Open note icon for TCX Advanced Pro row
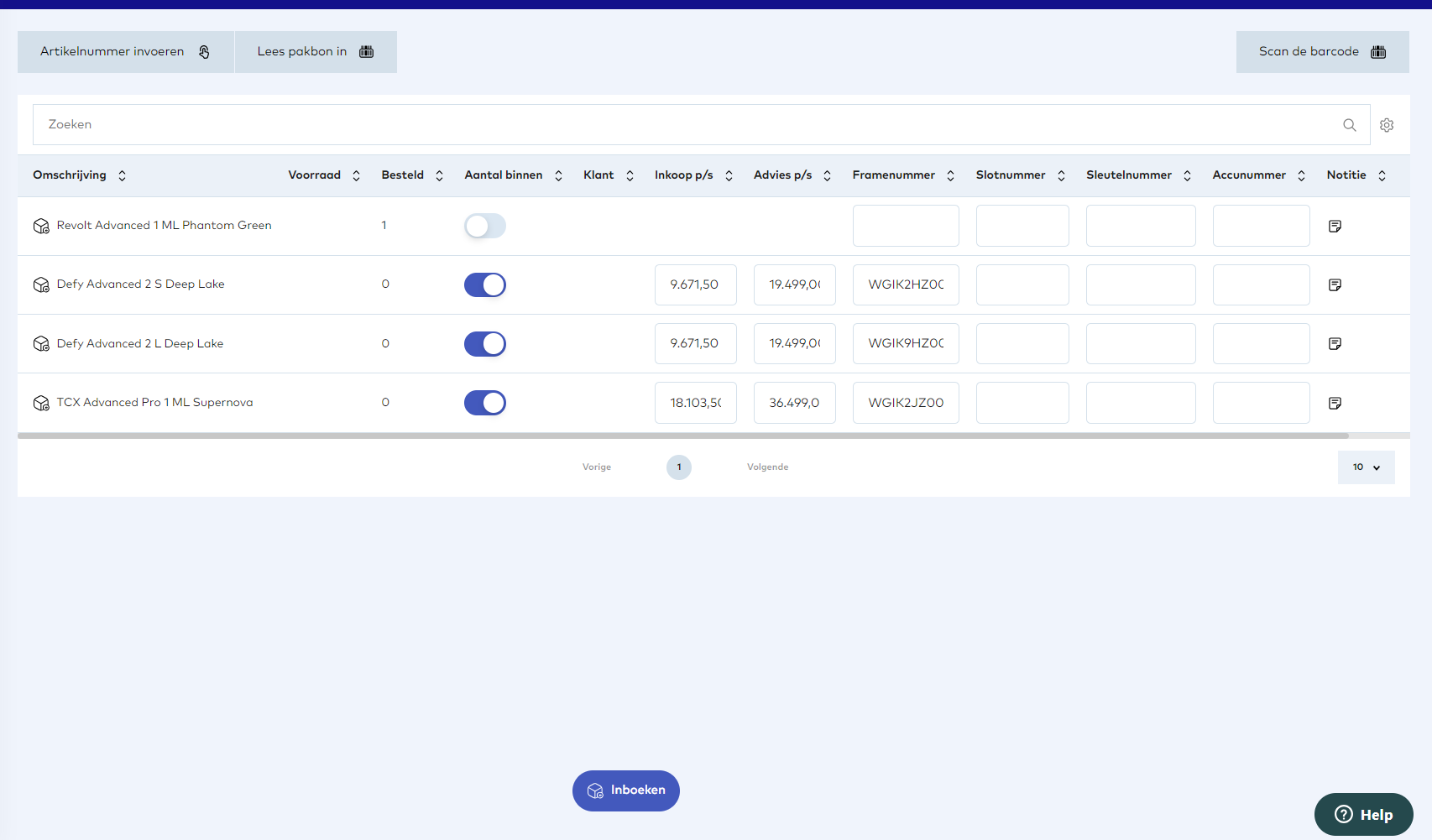The width and height of the screenshot is (1432, 840). pyautogui.click(x=1335, y=403)
